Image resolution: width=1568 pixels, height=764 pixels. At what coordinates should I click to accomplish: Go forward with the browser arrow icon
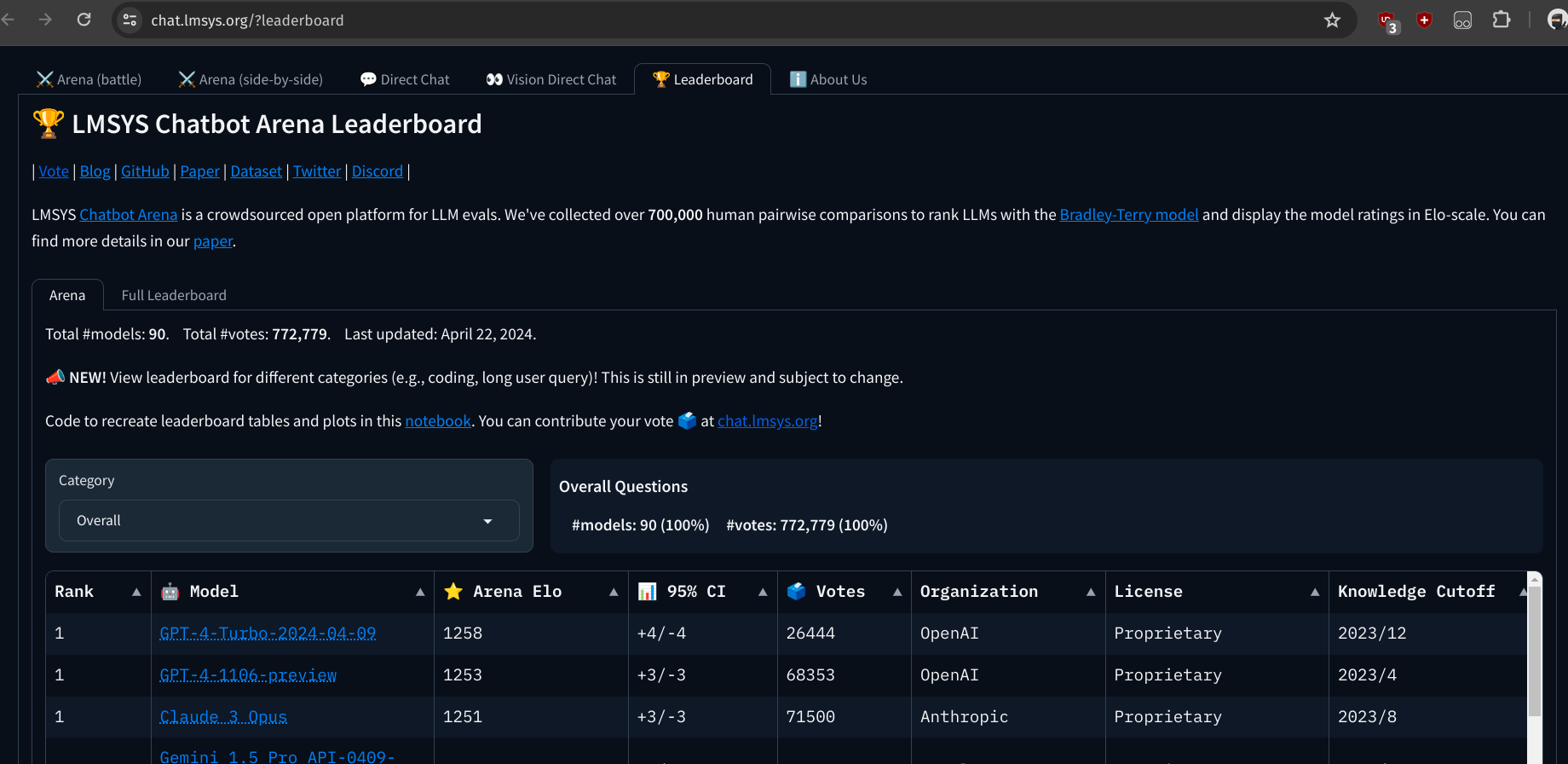45,20
